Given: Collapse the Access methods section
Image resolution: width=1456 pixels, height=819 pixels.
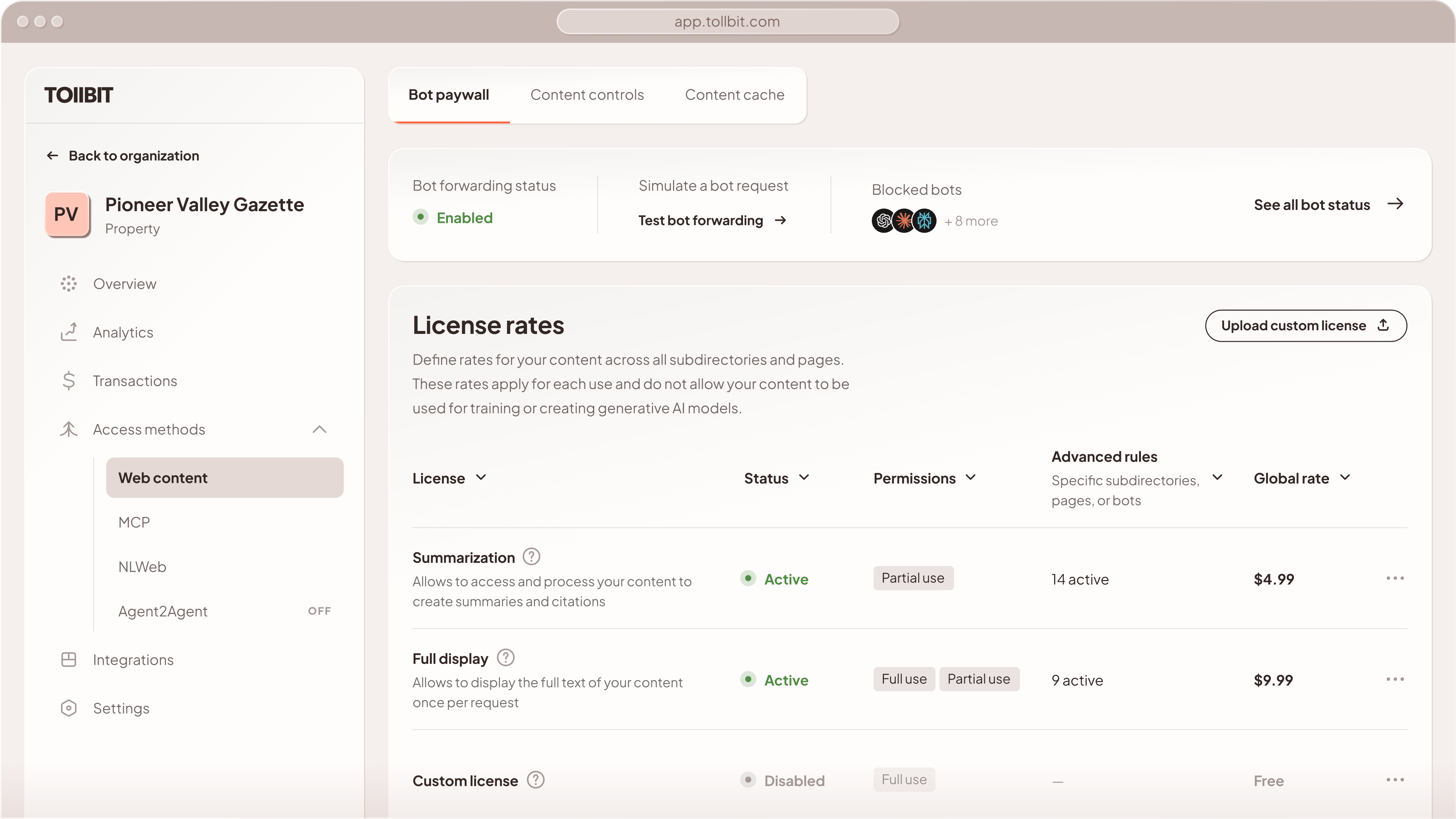Looking at the screenshot, I should pos(319,429).
